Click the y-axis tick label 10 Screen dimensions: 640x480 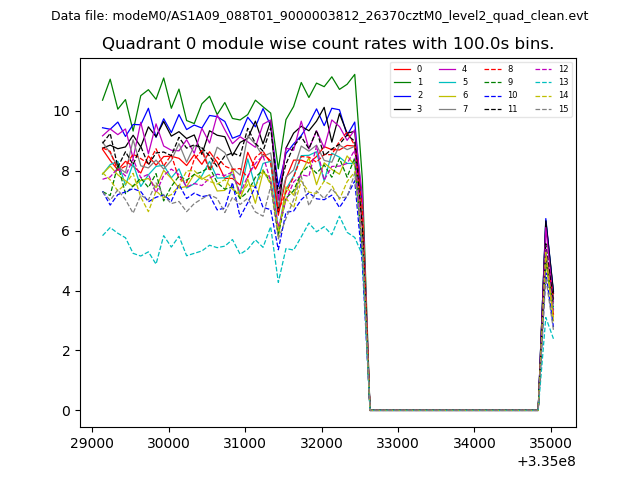click(x=62, y=111)
